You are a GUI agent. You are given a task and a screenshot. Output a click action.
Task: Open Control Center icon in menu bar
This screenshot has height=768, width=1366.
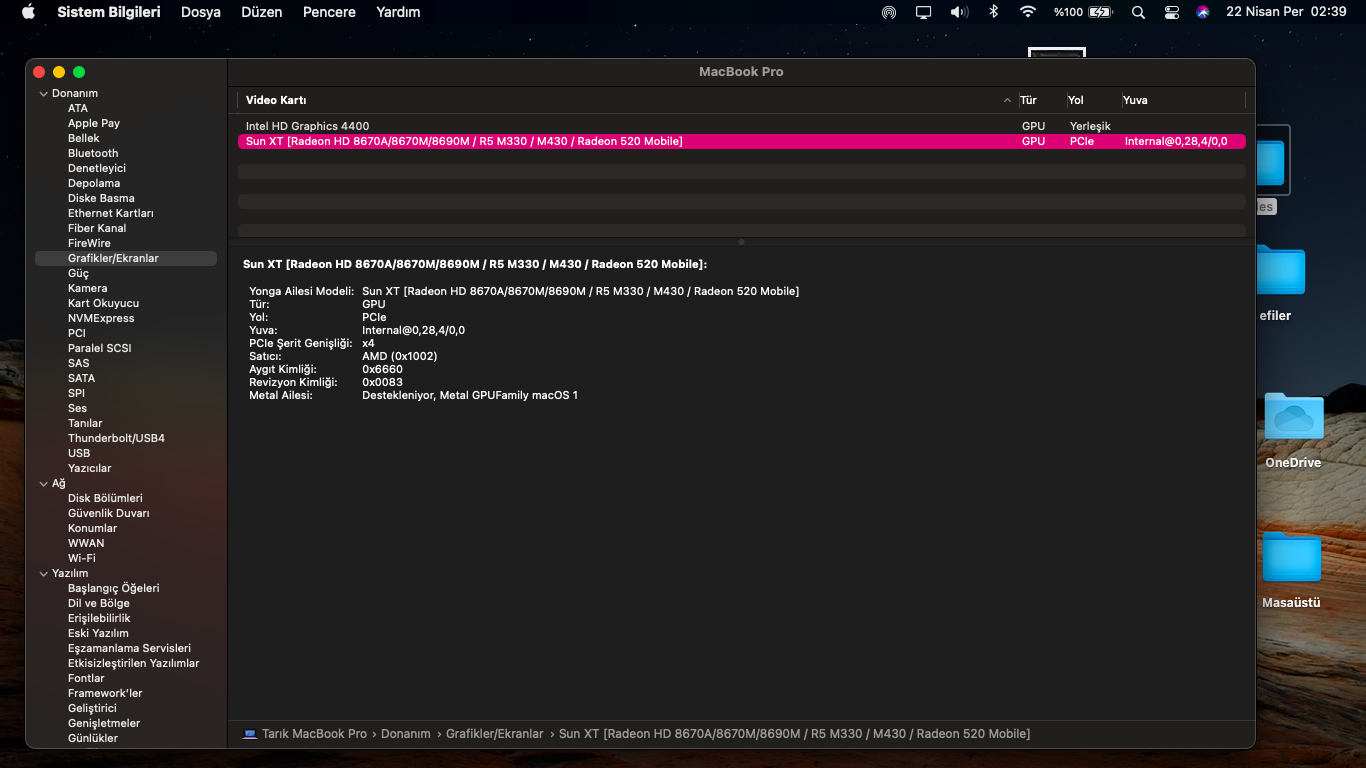pyautogui.click(x=1172, y=12)
